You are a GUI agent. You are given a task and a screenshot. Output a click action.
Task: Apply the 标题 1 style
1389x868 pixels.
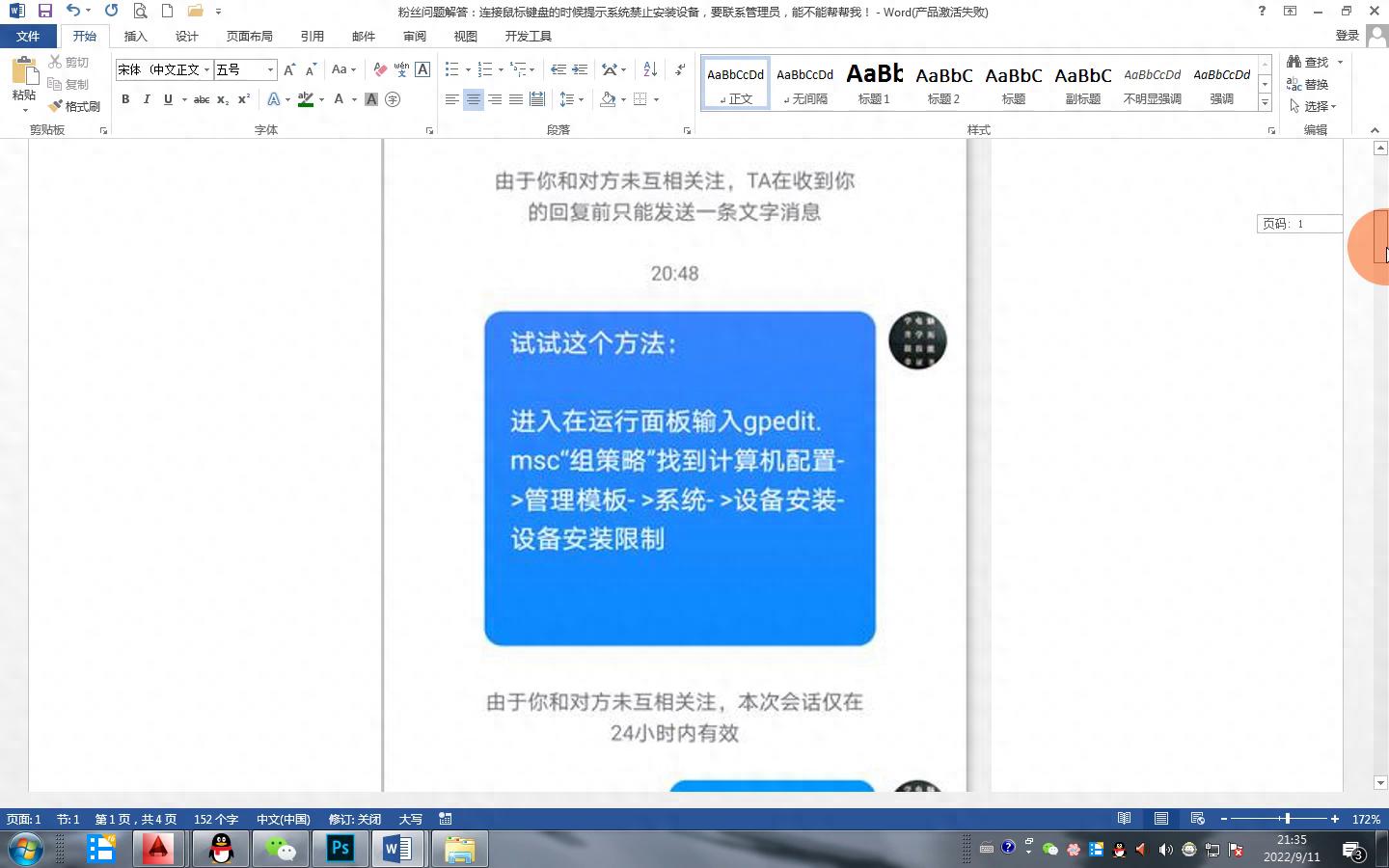(874, 82)
